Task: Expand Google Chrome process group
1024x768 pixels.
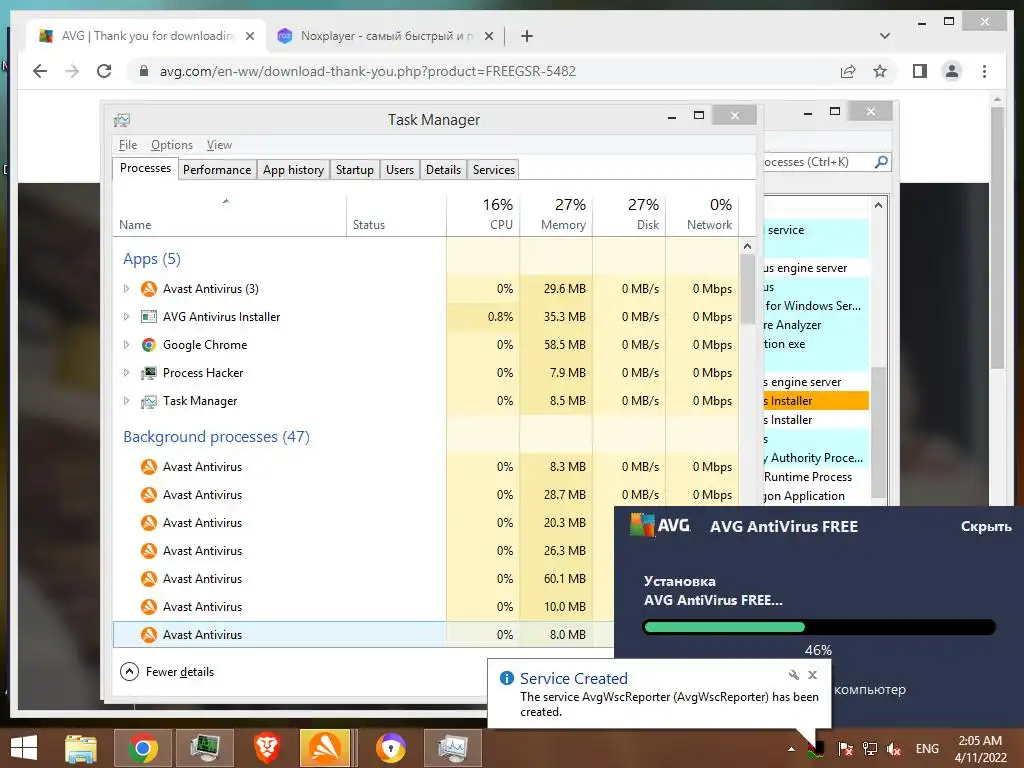Action: coord(126,345)
